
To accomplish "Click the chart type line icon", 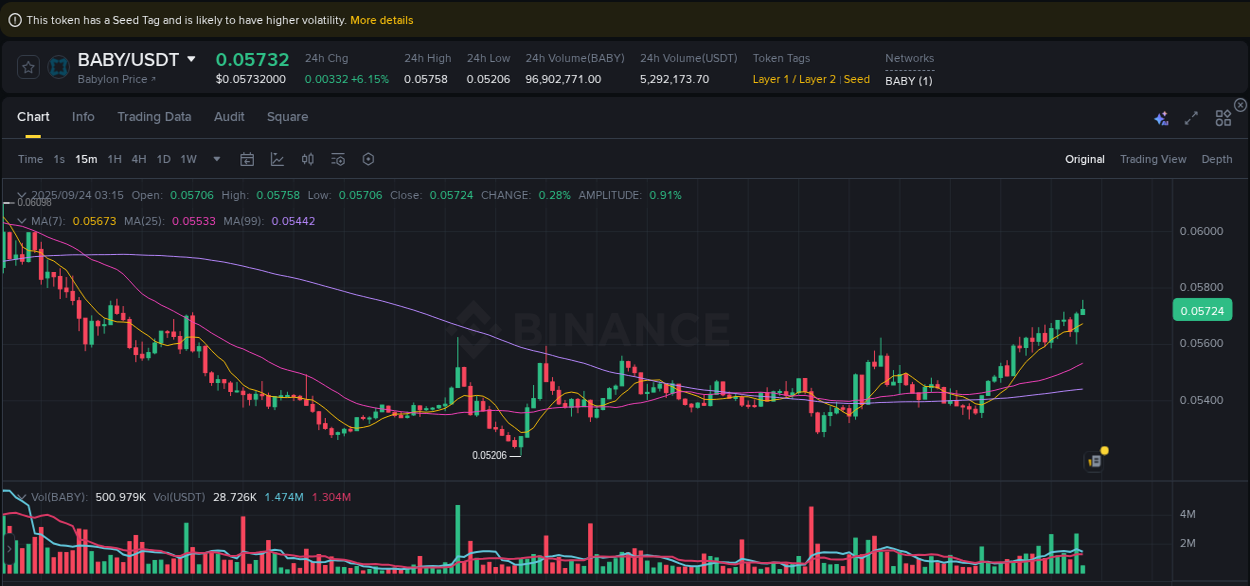I will [x=277, y=159].
